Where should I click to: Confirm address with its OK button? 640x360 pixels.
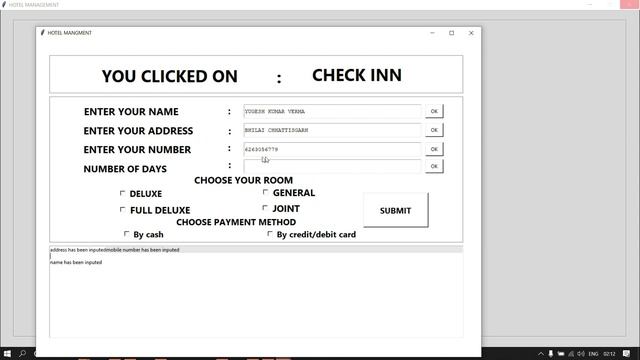tap(434, 130)
